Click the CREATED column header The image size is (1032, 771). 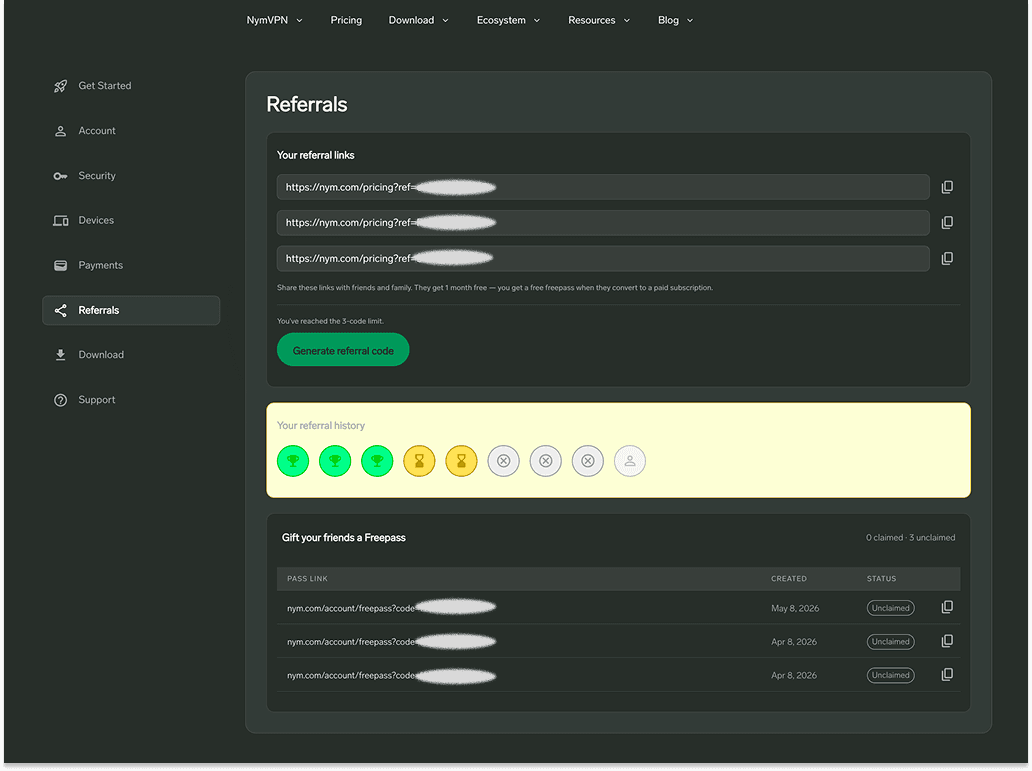[788, 579]
